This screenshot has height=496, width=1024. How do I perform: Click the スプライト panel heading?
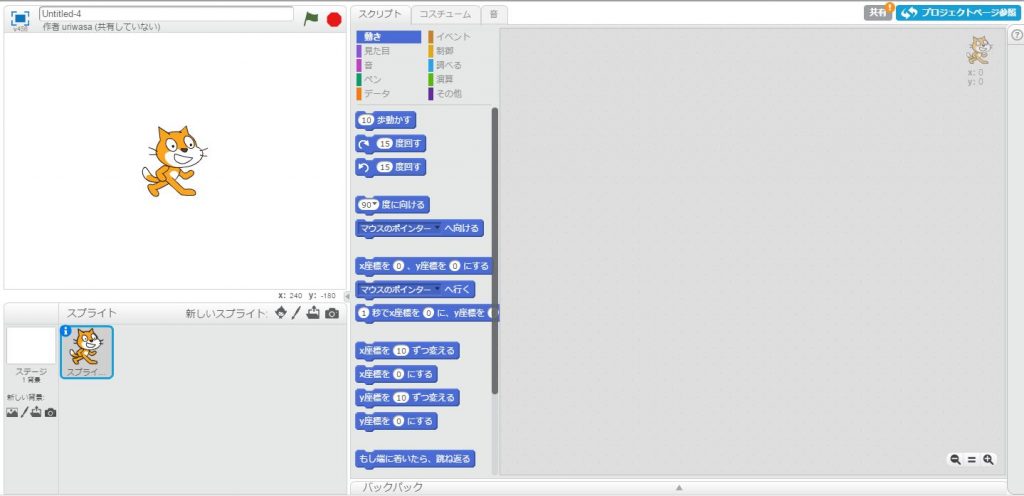click(x=91, y=313)
